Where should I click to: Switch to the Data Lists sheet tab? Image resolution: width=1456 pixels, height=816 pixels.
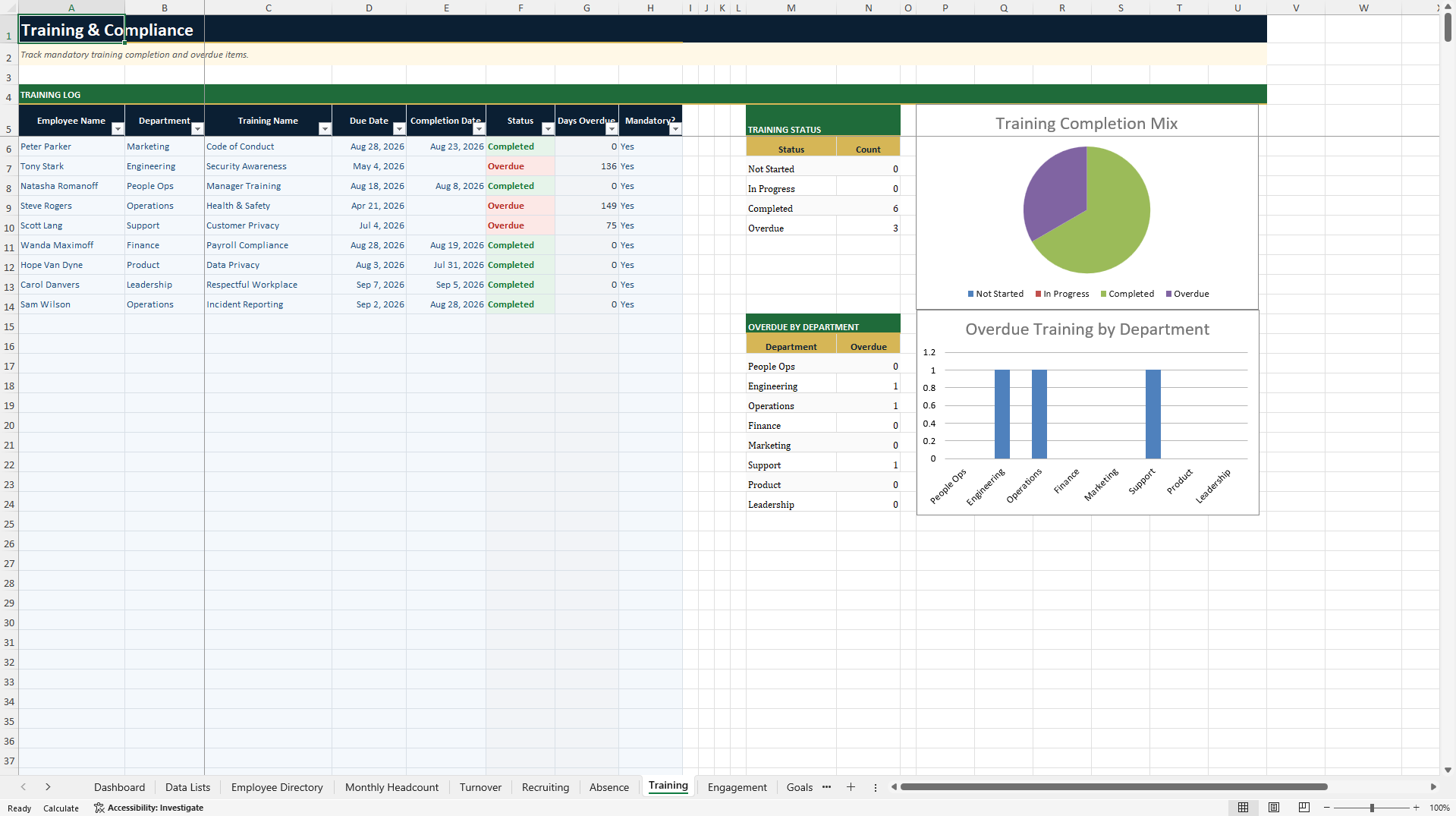pyautogui.click(x=187, y=787)
